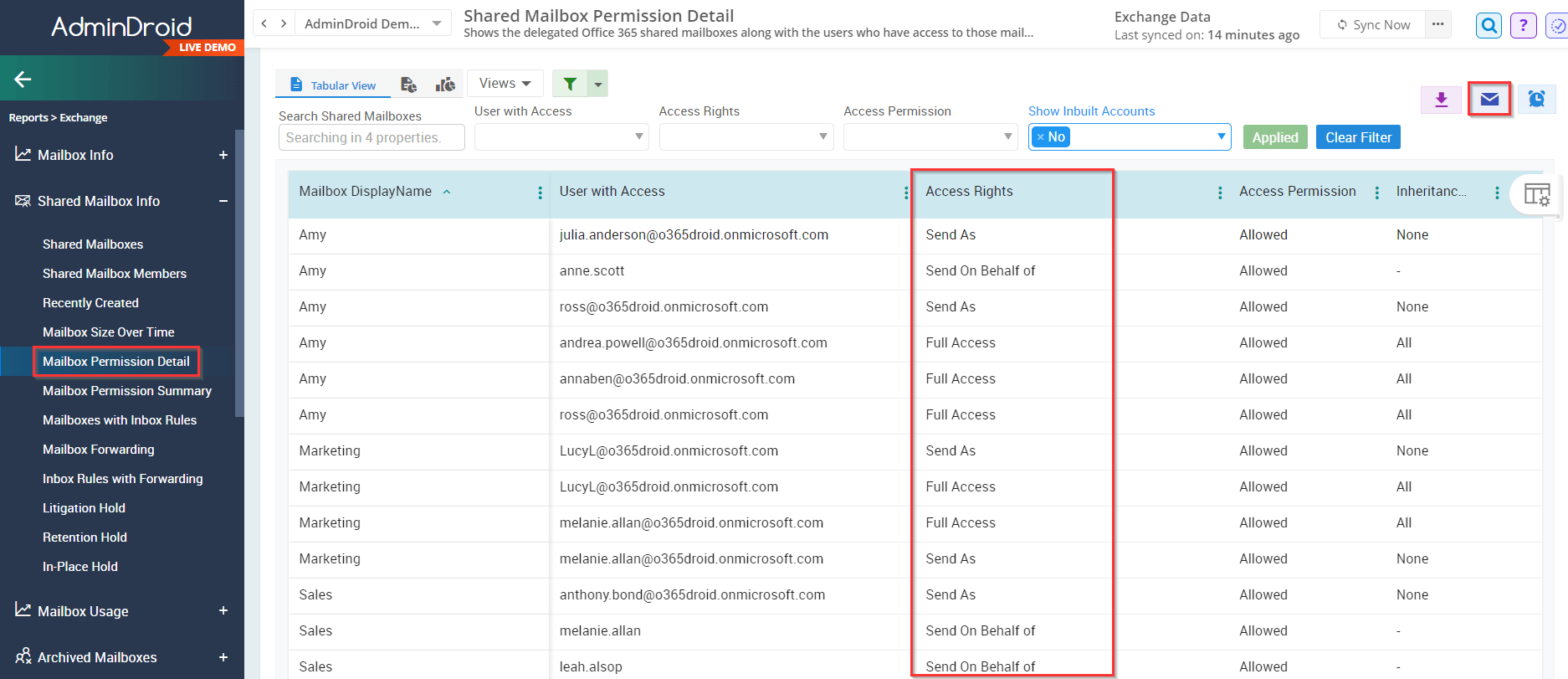
Task: Switch to the chart view icon
Action: pyautogui.click(x=445, y=85)
